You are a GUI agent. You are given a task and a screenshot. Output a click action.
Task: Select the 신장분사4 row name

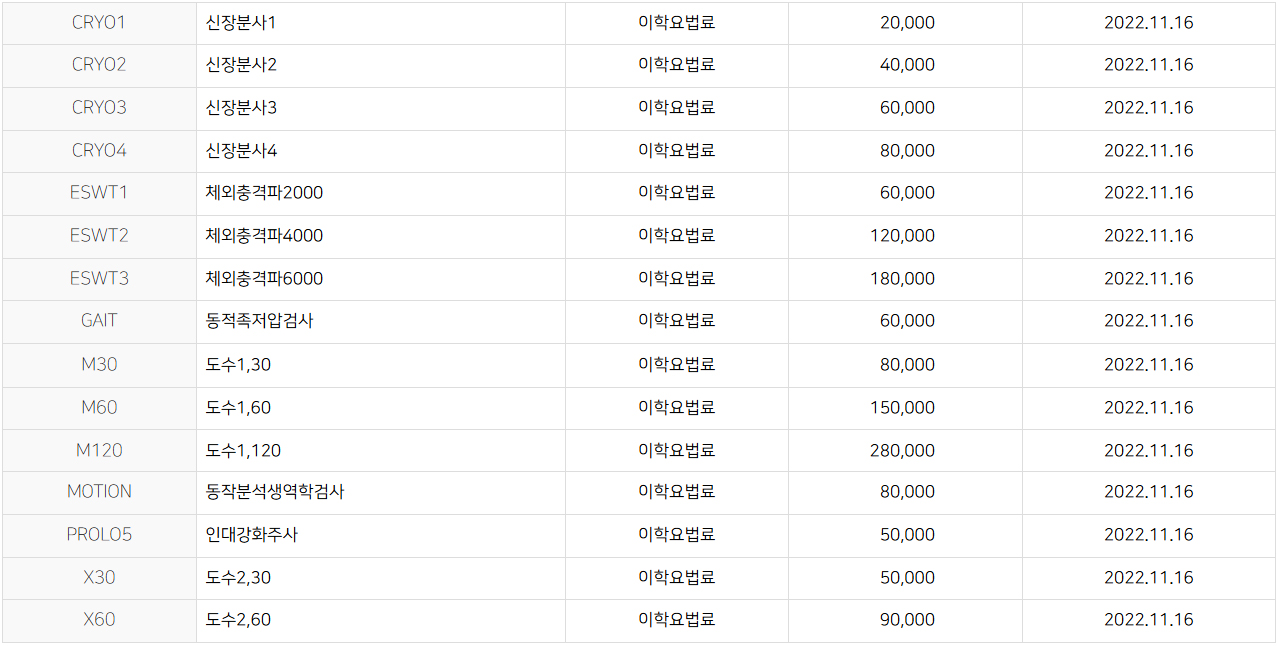click(x=241, y=151)
